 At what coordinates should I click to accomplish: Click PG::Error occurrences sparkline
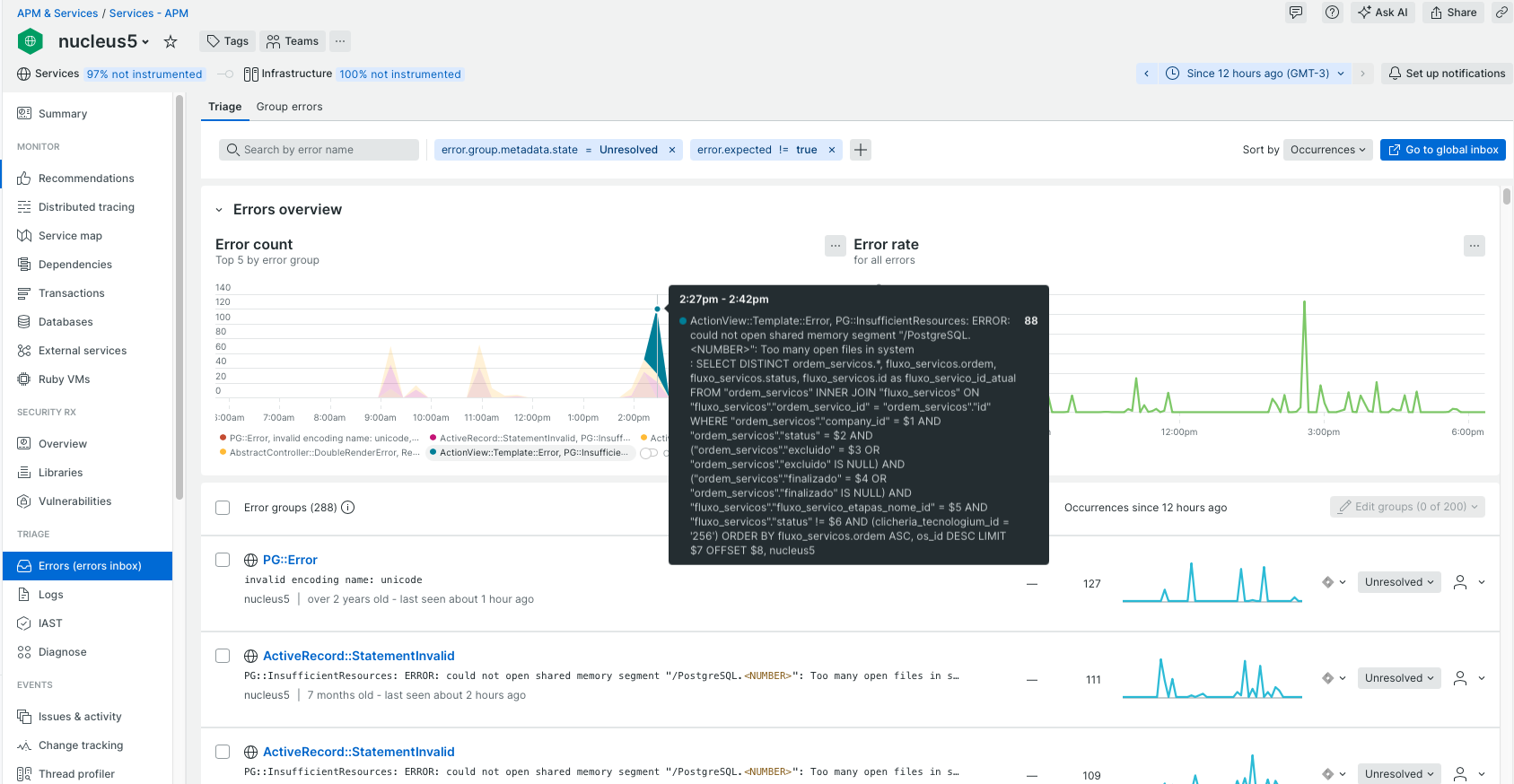[x=1212, y=582]
